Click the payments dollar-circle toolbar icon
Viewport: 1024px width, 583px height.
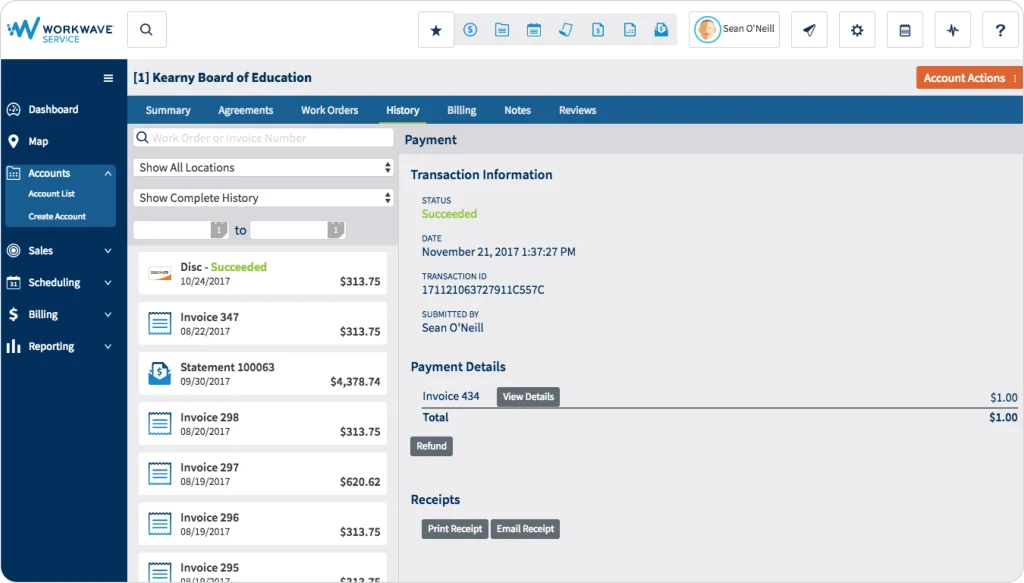click(470, 29)
